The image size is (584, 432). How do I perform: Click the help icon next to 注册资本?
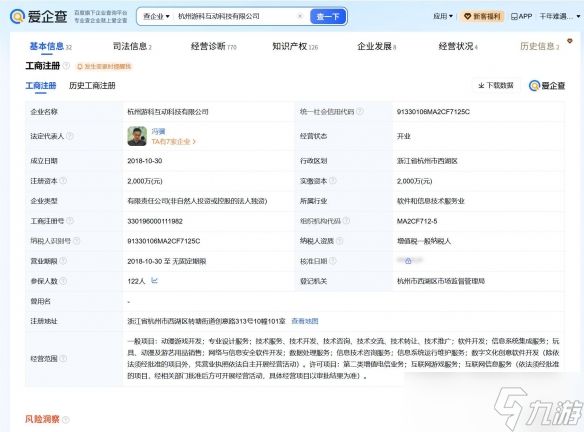63,181
